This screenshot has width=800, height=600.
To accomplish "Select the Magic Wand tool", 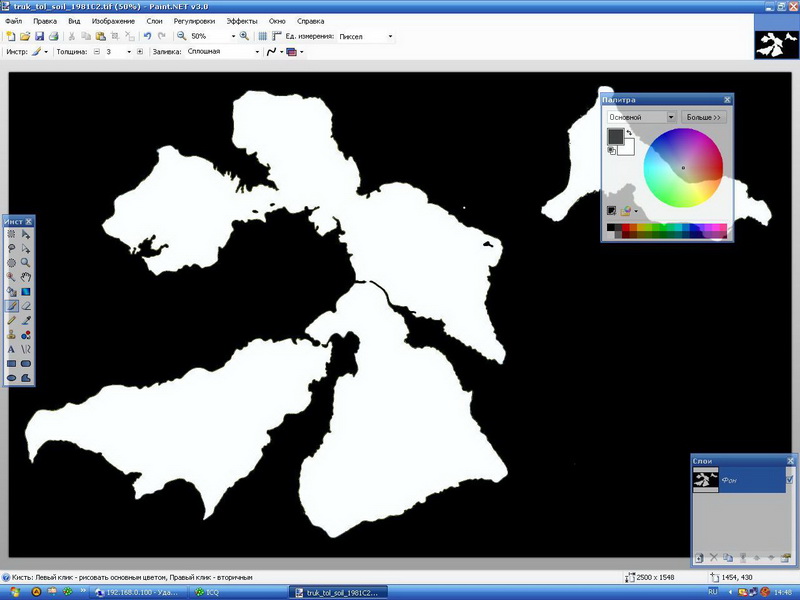I will [x=11, y=277].
